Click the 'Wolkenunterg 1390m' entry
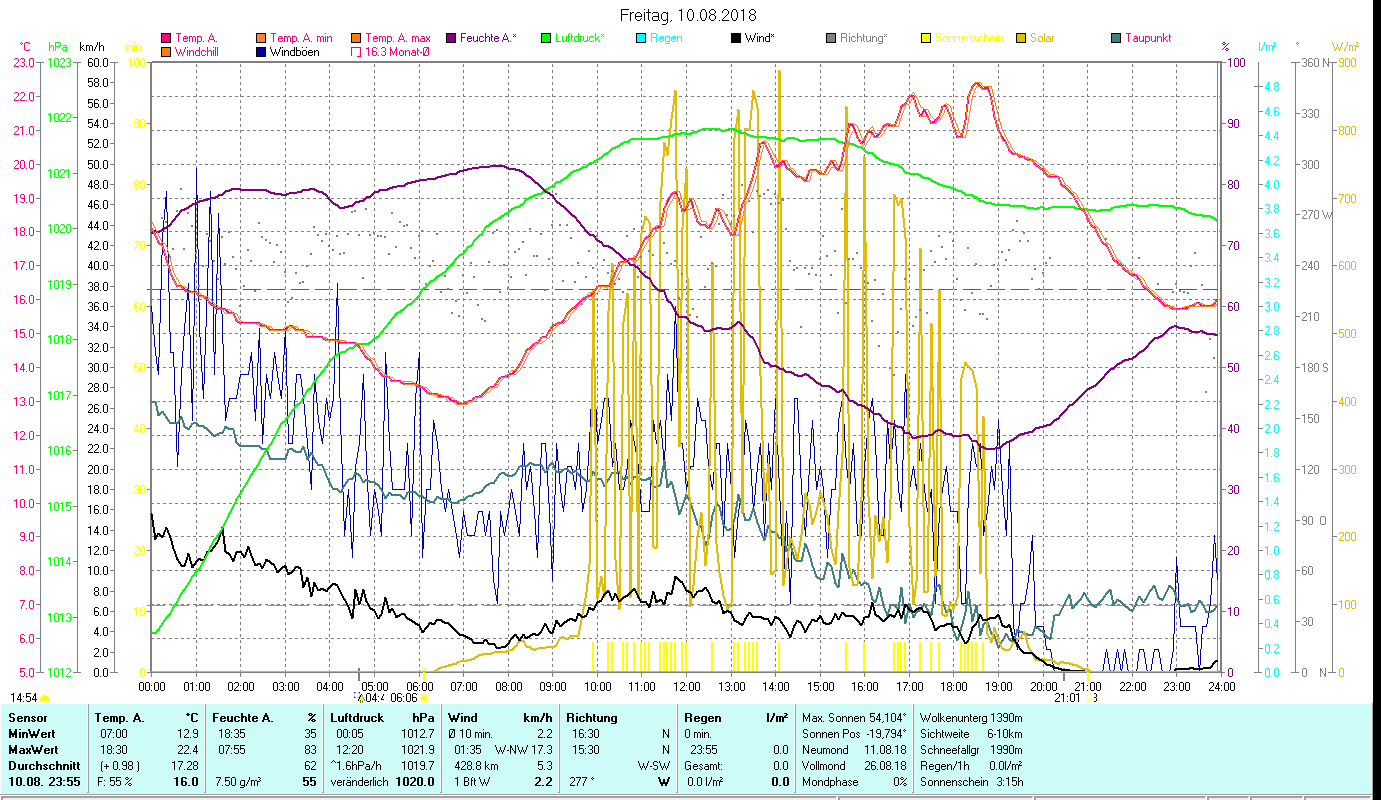The image size is (1381, 800). (971, 718)
